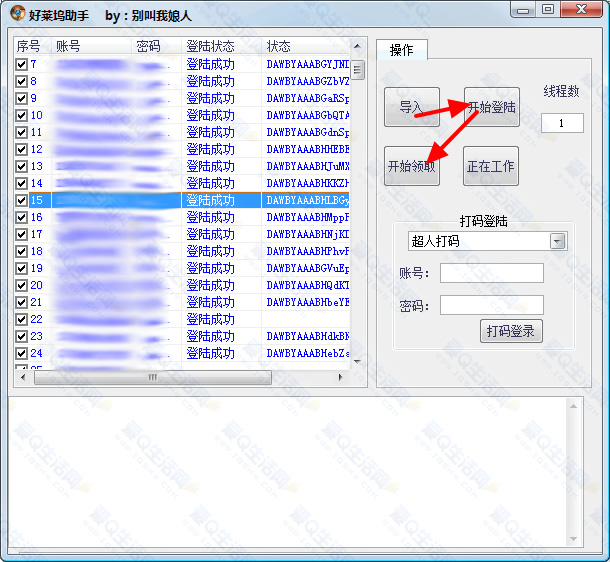
Task: Toggle the checkbox for row 10
Action: click(x=22, y=116)
